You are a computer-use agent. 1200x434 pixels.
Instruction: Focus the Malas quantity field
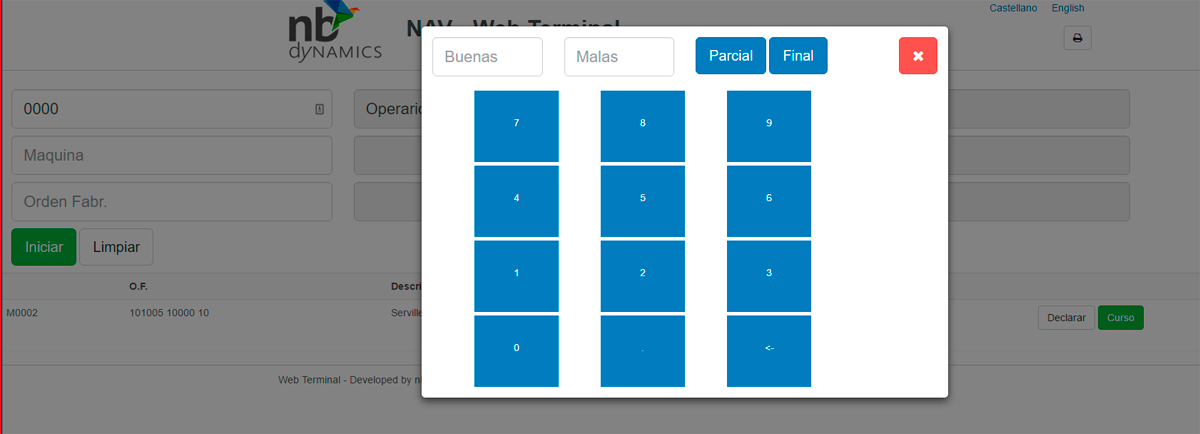619,57
